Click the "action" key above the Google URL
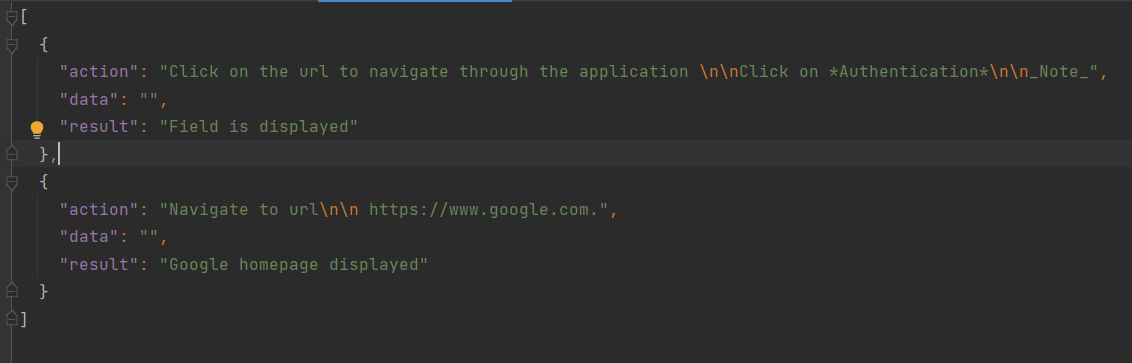Viewport: 1132px width, 363px height. [x=99, y=209]
